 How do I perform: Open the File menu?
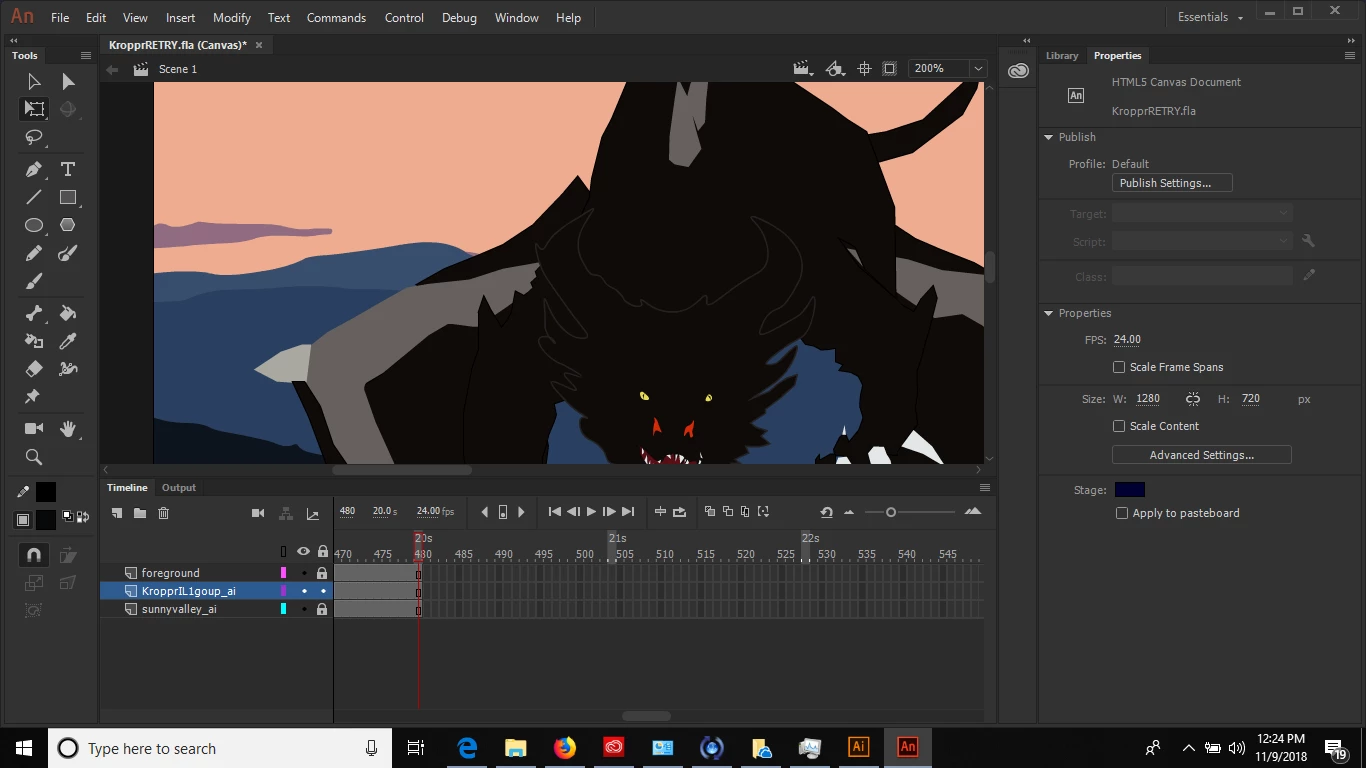point(60,18)
